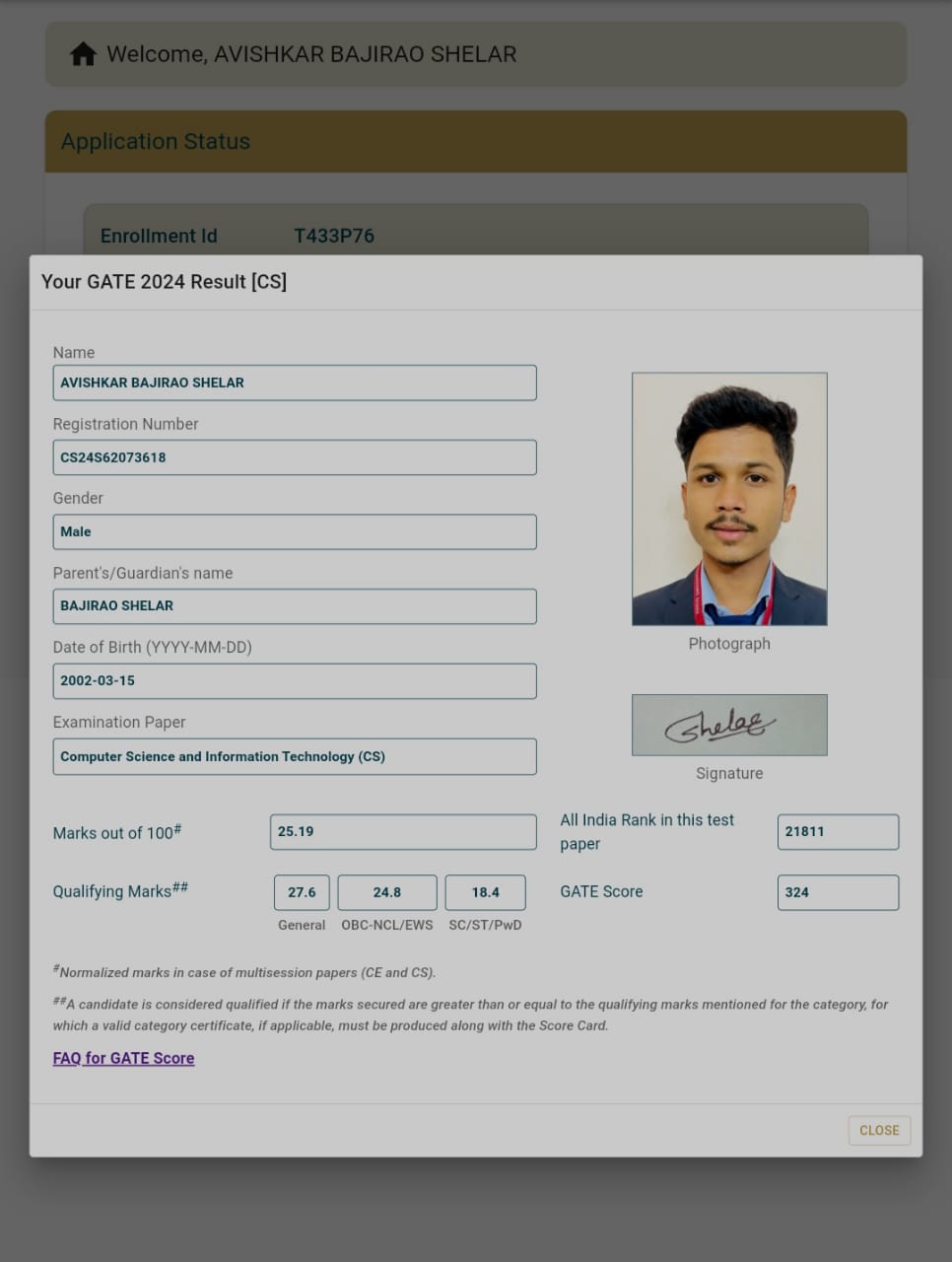Click the candidate photograph thumbnail
The width and height of the screenshot is (952, 1262).
[729, 499]
